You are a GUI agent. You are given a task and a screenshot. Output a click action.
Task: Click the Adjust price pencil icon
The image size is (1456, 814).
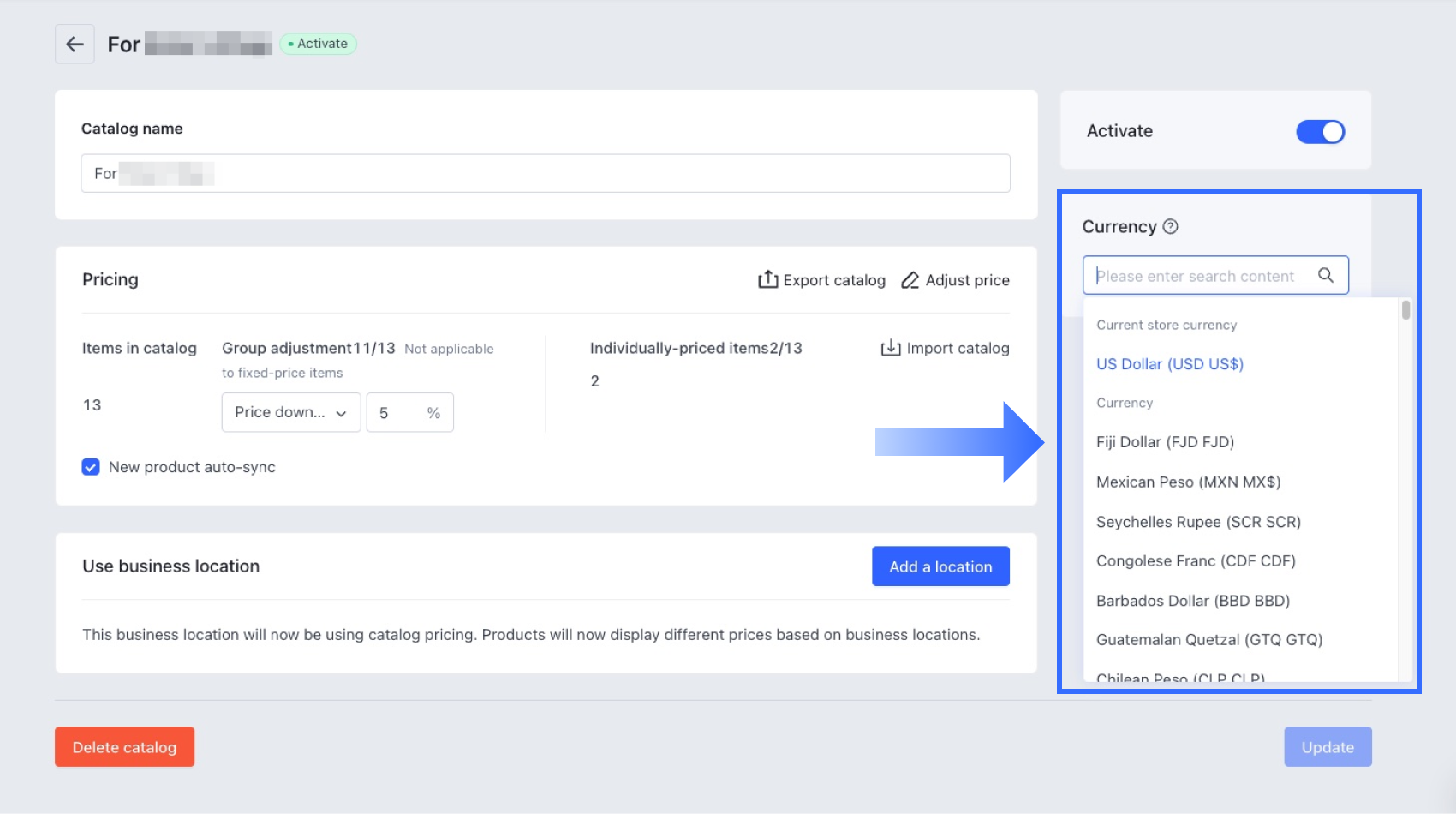pyautogui.click(x=910, y=280)
